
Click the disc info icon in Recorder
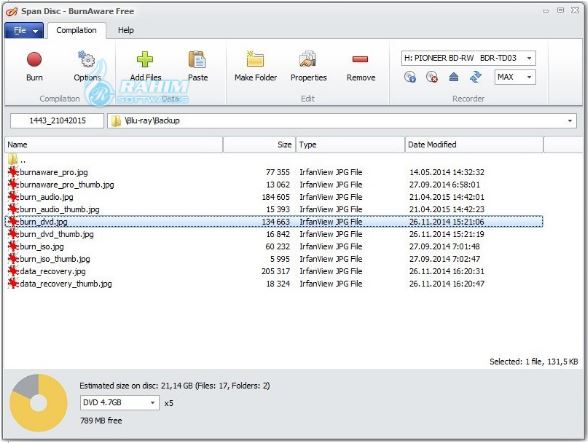point(410,77)
